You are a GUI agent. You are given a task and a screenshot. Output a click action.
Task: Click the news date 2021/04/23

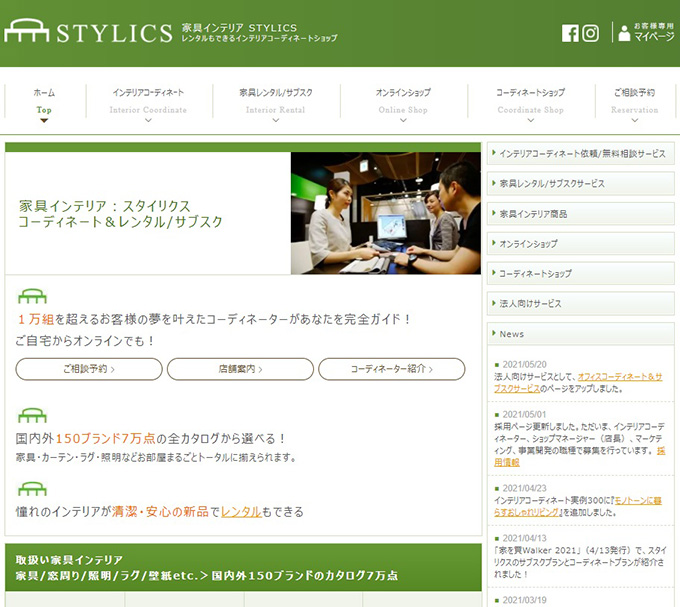[x=524, y=488]
